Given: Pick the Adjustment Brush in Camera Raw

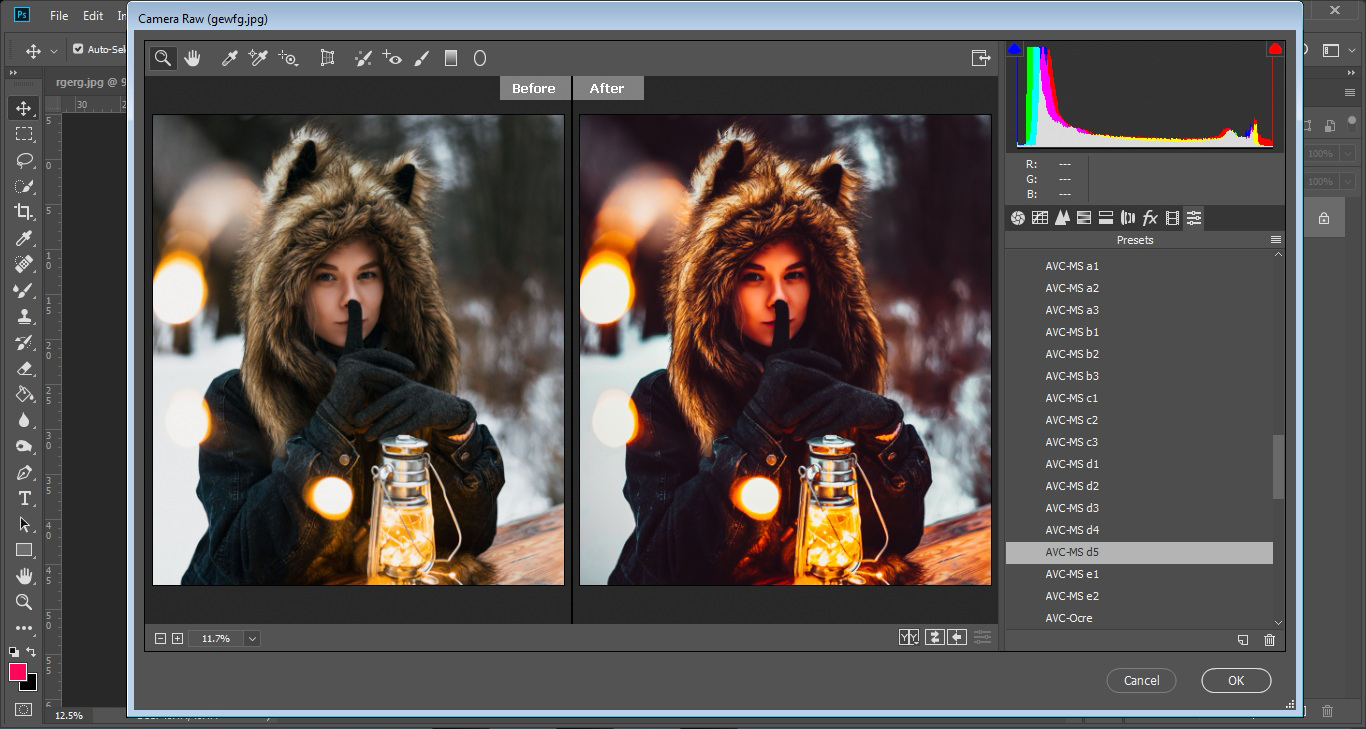Looking at the screenshot, I should click(421, 58).
